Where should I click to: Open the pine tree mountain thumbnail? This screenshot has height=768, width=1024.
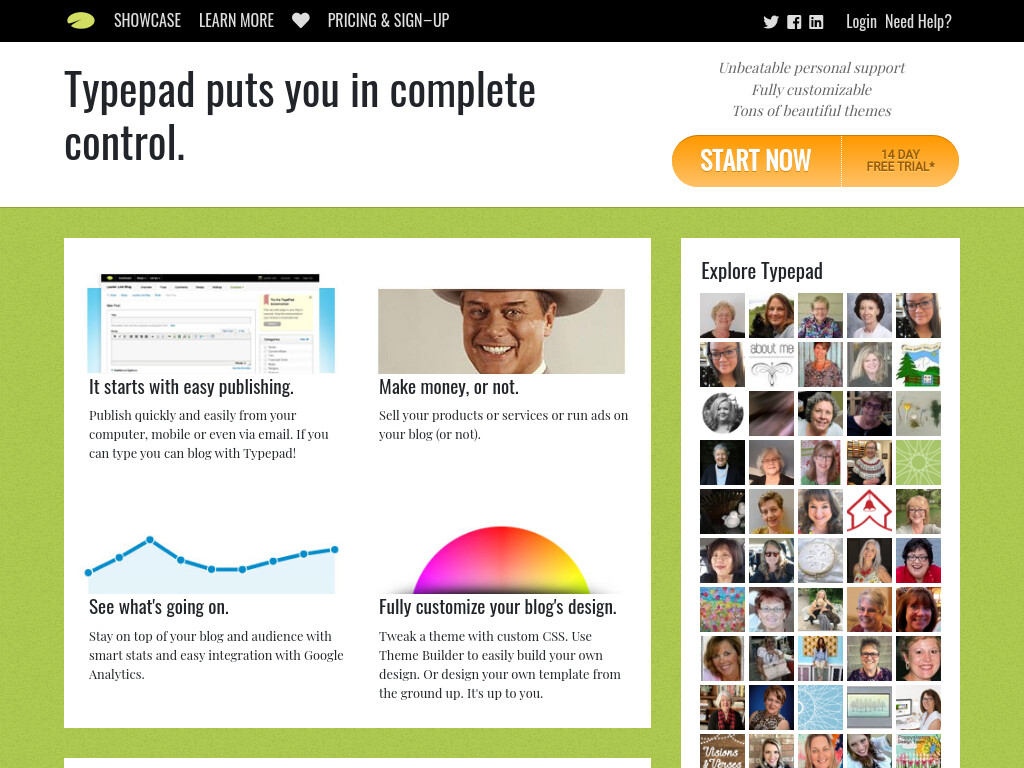point(918,364)
